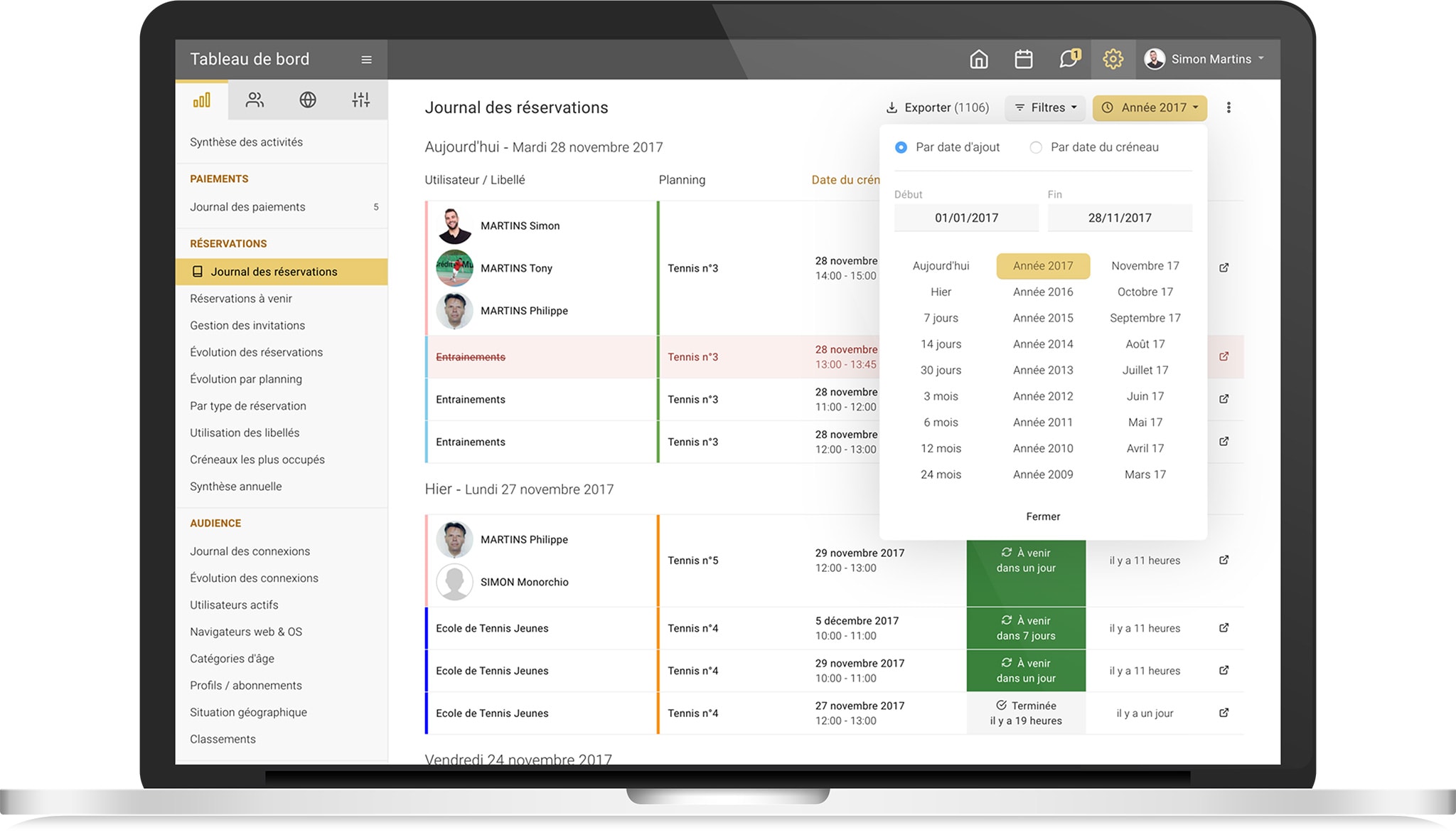Choose the Octobre 17 preset
Viewport: 1456px width, 833px height.
tap(1145, 292)
